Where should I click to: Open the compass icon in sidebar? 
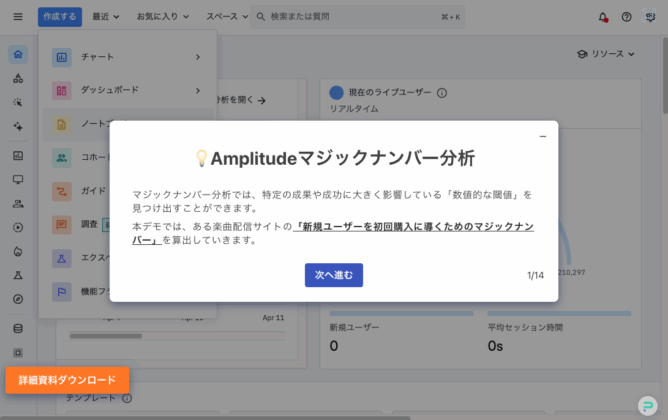click(18, 299)
